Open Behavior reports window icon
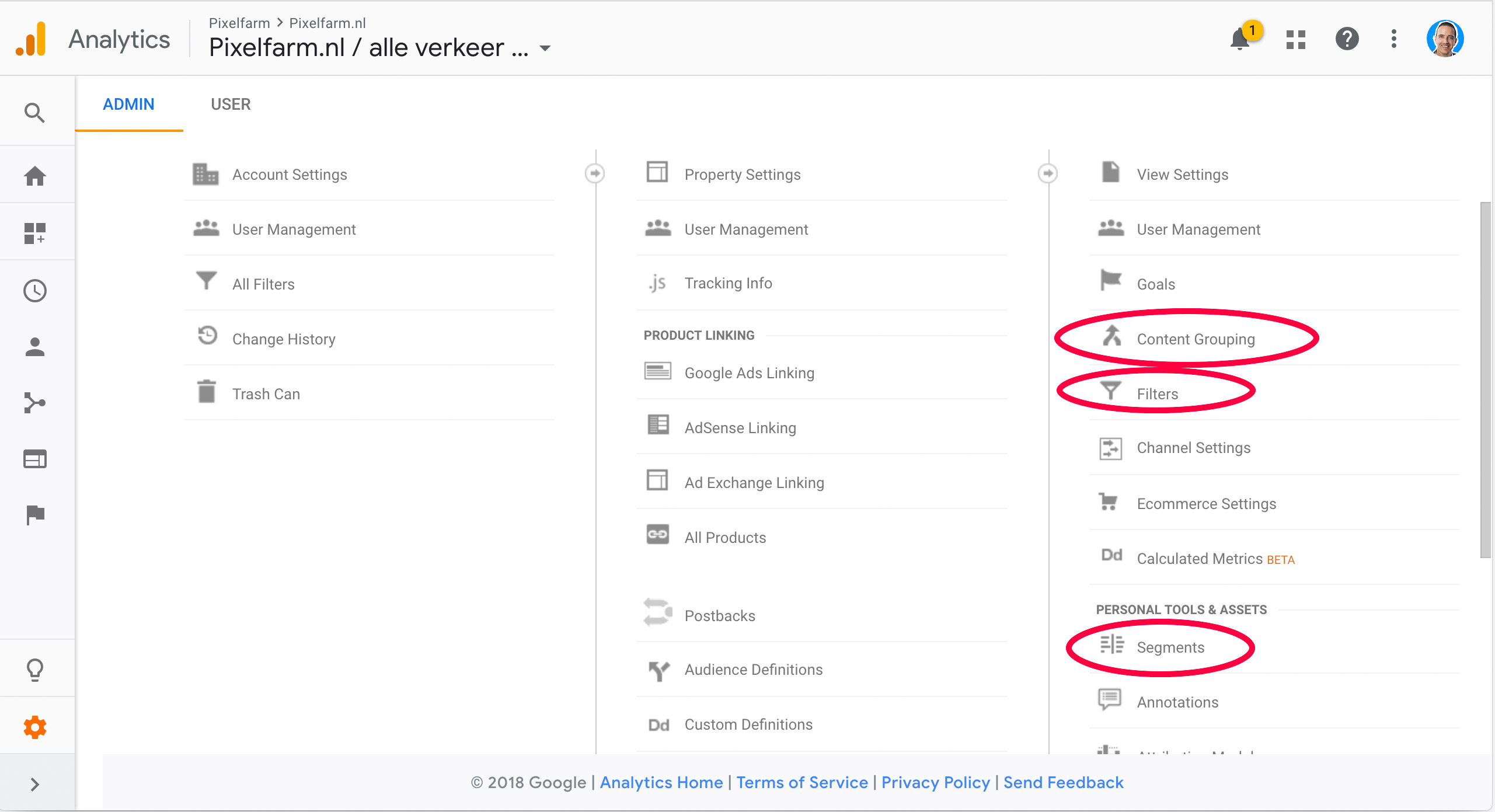Viewport: 1495px width, 812px height. (x=34, y=459)
